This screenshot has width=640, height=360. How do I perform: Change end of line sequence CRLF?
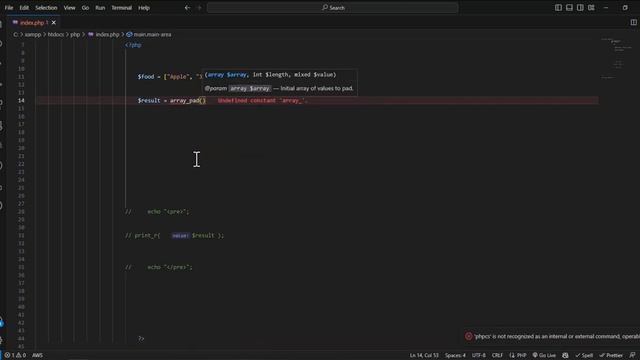click(497, 355)
